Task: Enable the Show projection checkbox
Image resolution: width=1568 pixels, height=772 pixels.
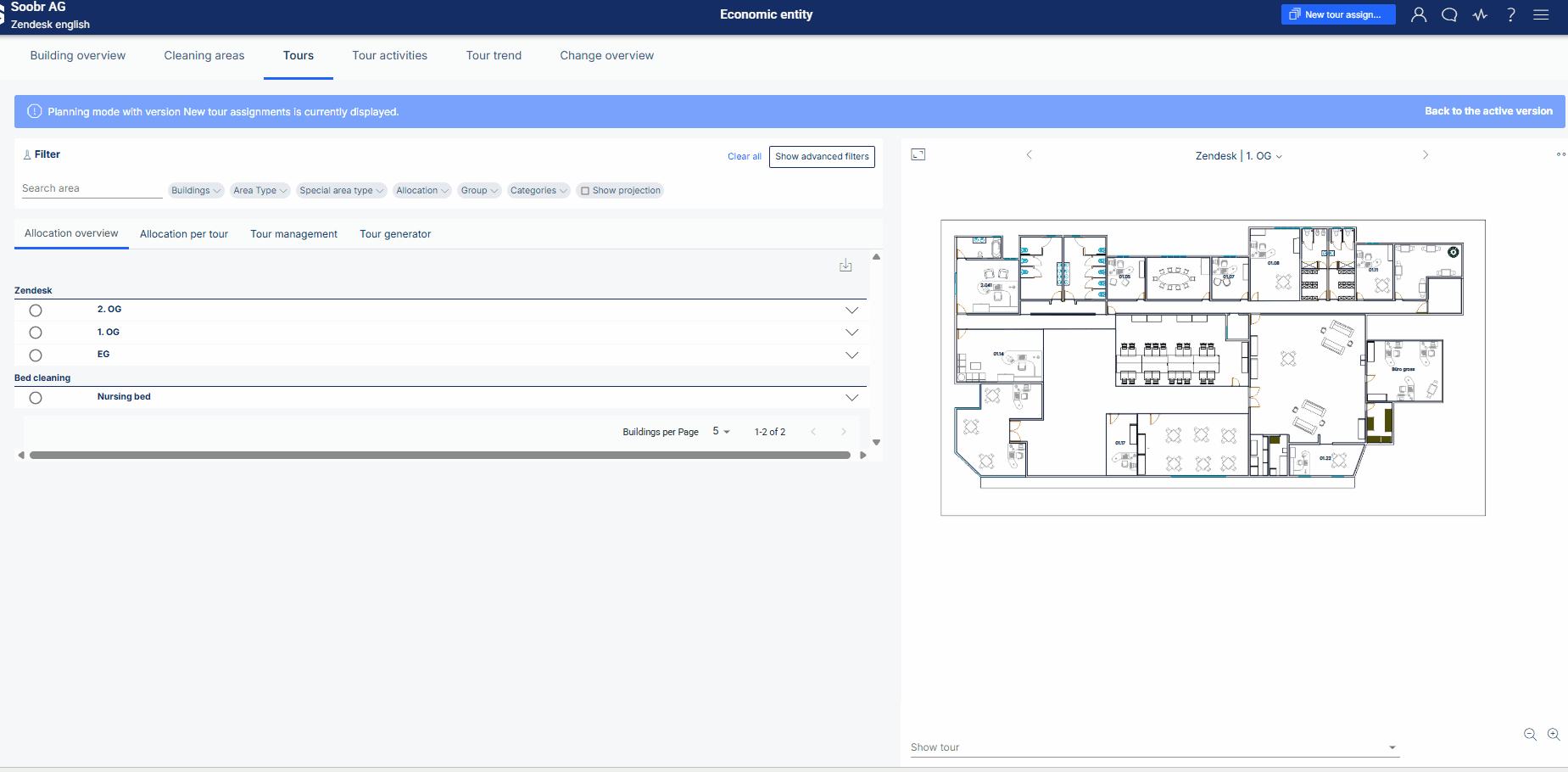Action: point(585,191)
